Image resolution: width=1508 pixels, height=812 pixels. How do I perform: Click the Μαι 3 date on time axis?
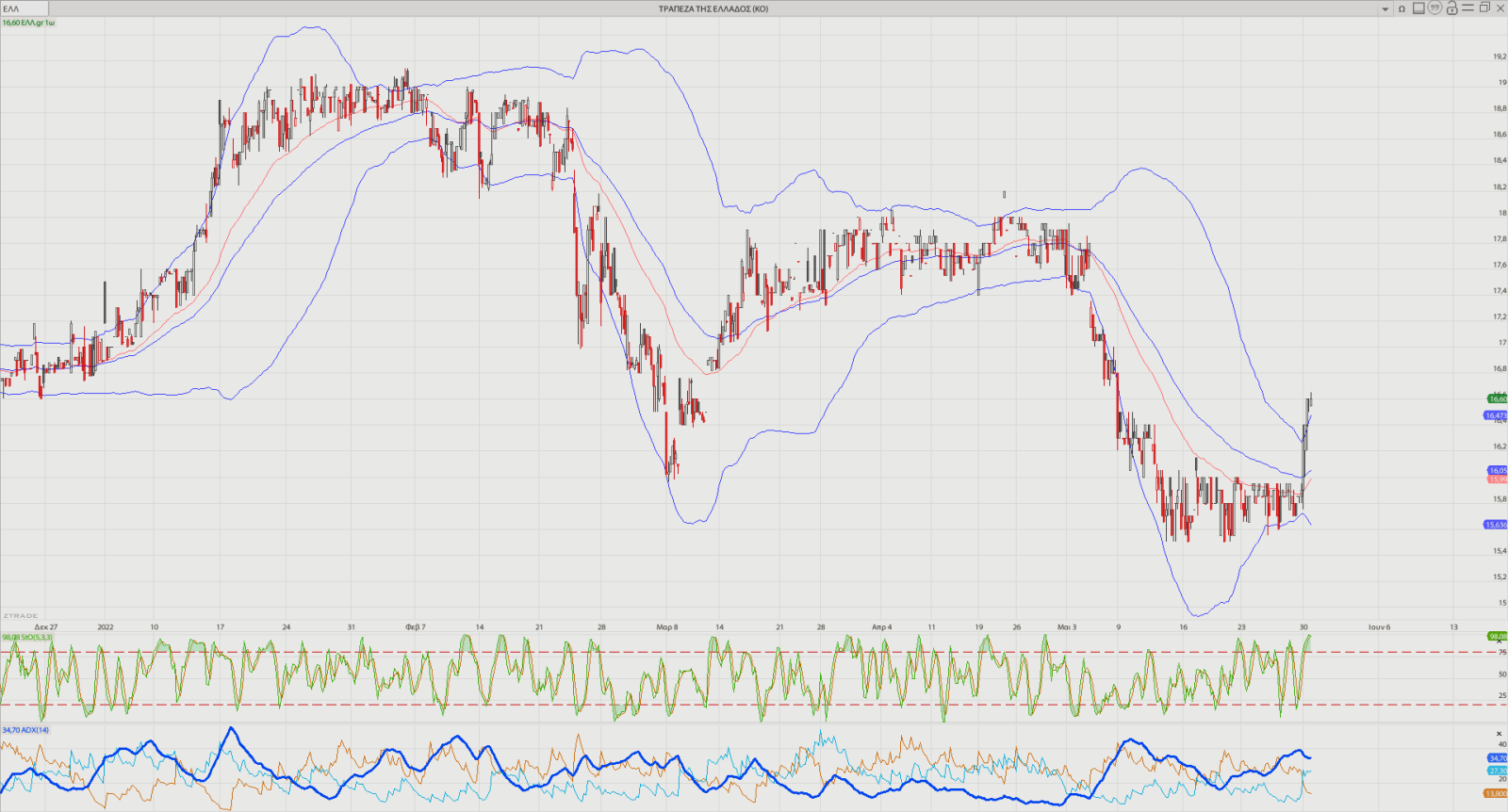pos(1067,626)
